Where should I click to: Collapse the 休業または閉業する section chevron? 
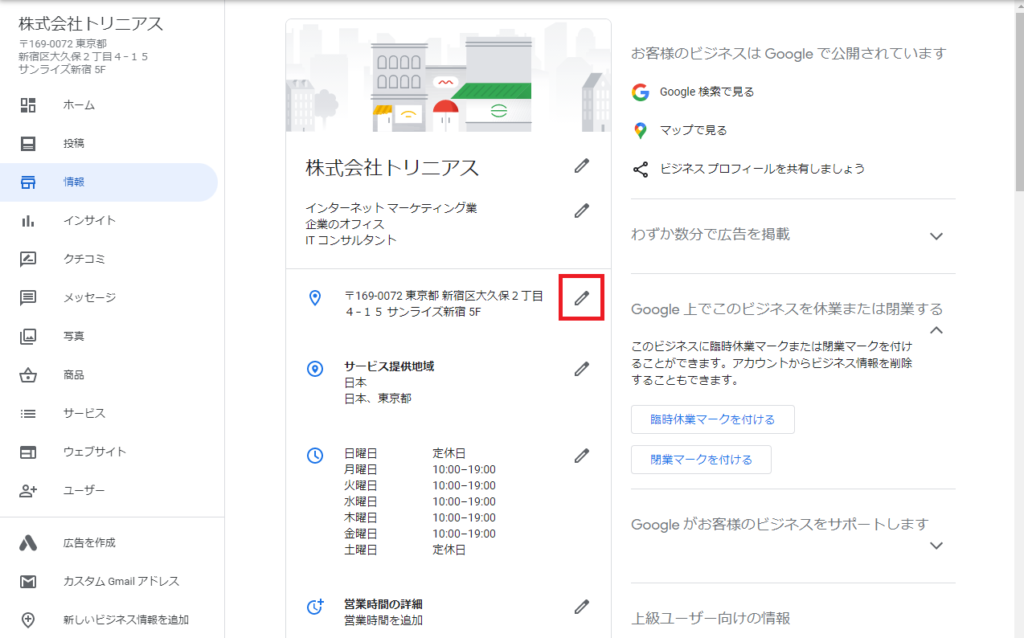(936, 330)
